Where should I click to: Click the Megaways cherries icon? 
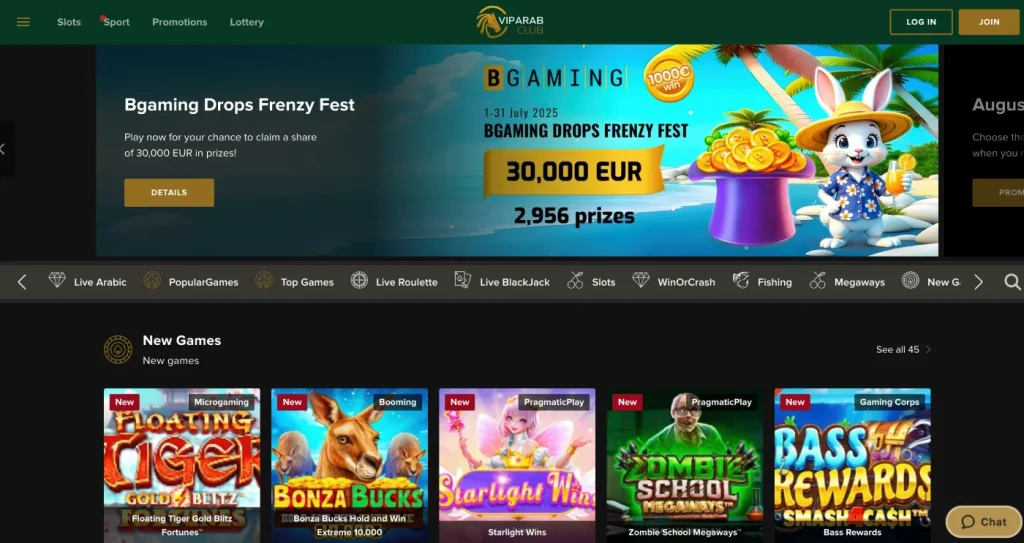818,281
